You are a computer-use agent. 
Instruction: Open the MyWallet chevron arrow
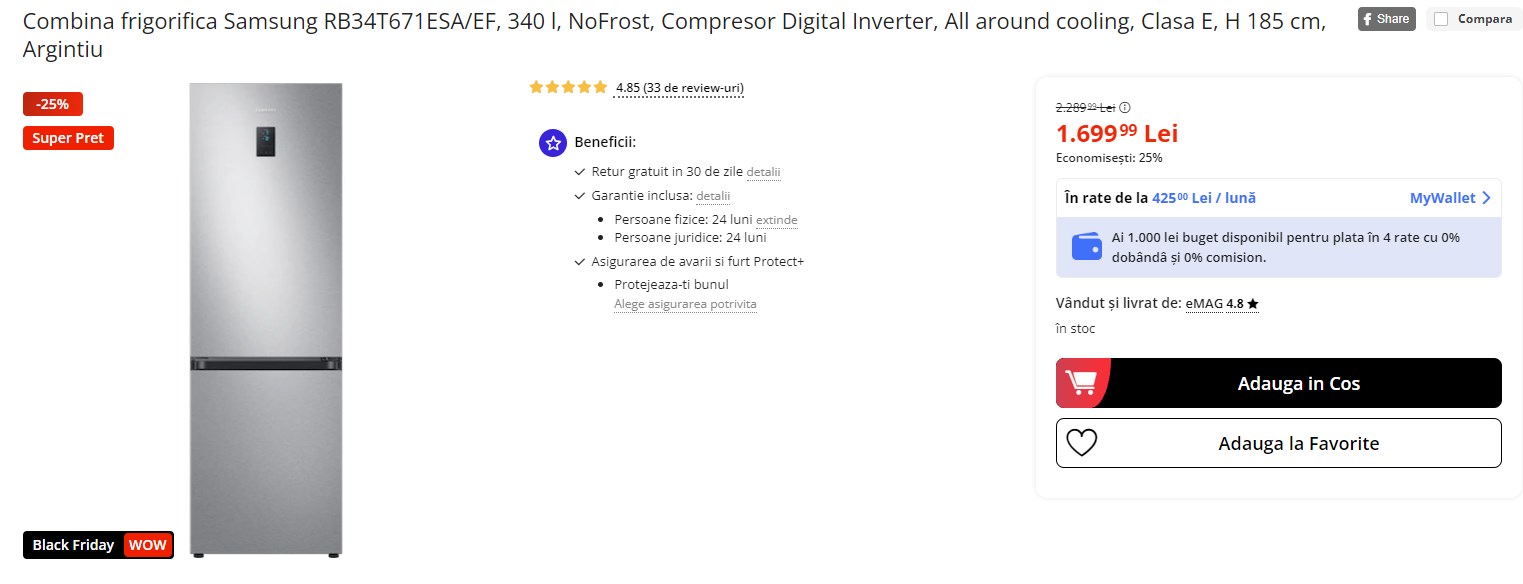pos(1486,198)
